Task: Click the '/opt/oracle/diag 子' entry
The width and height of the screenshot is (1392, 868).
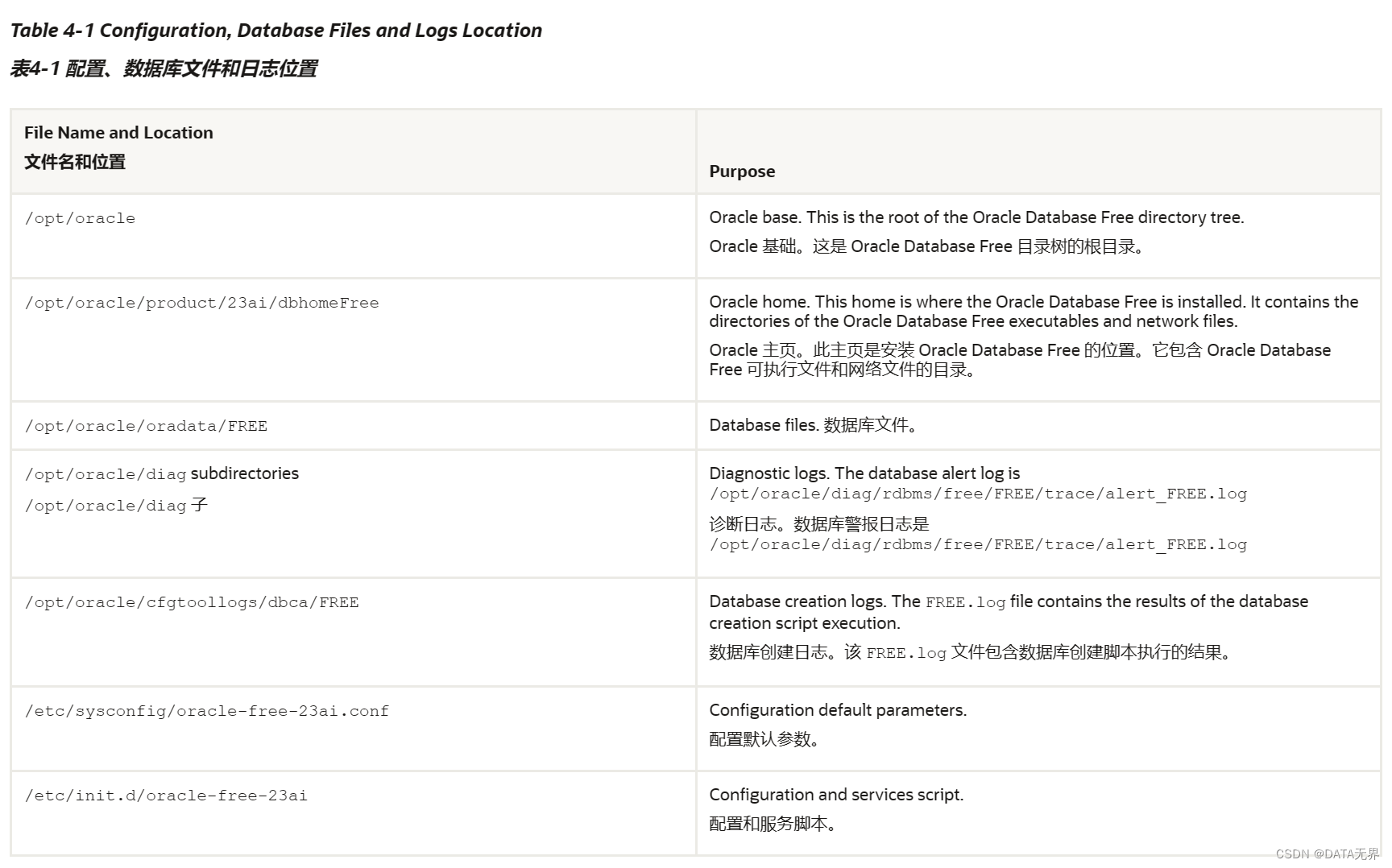Action: pos(117,506)
